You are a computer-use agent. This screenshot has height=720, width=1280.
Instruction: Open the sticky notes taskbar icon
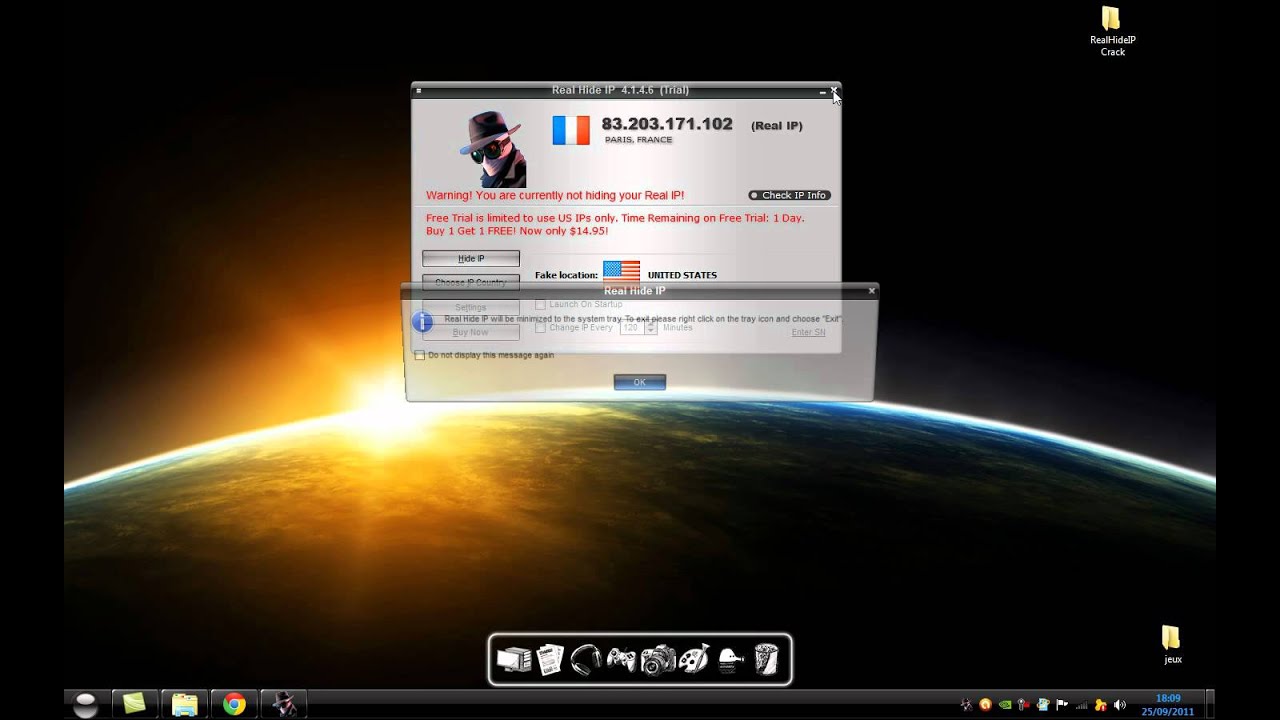(x=135, y=704)
